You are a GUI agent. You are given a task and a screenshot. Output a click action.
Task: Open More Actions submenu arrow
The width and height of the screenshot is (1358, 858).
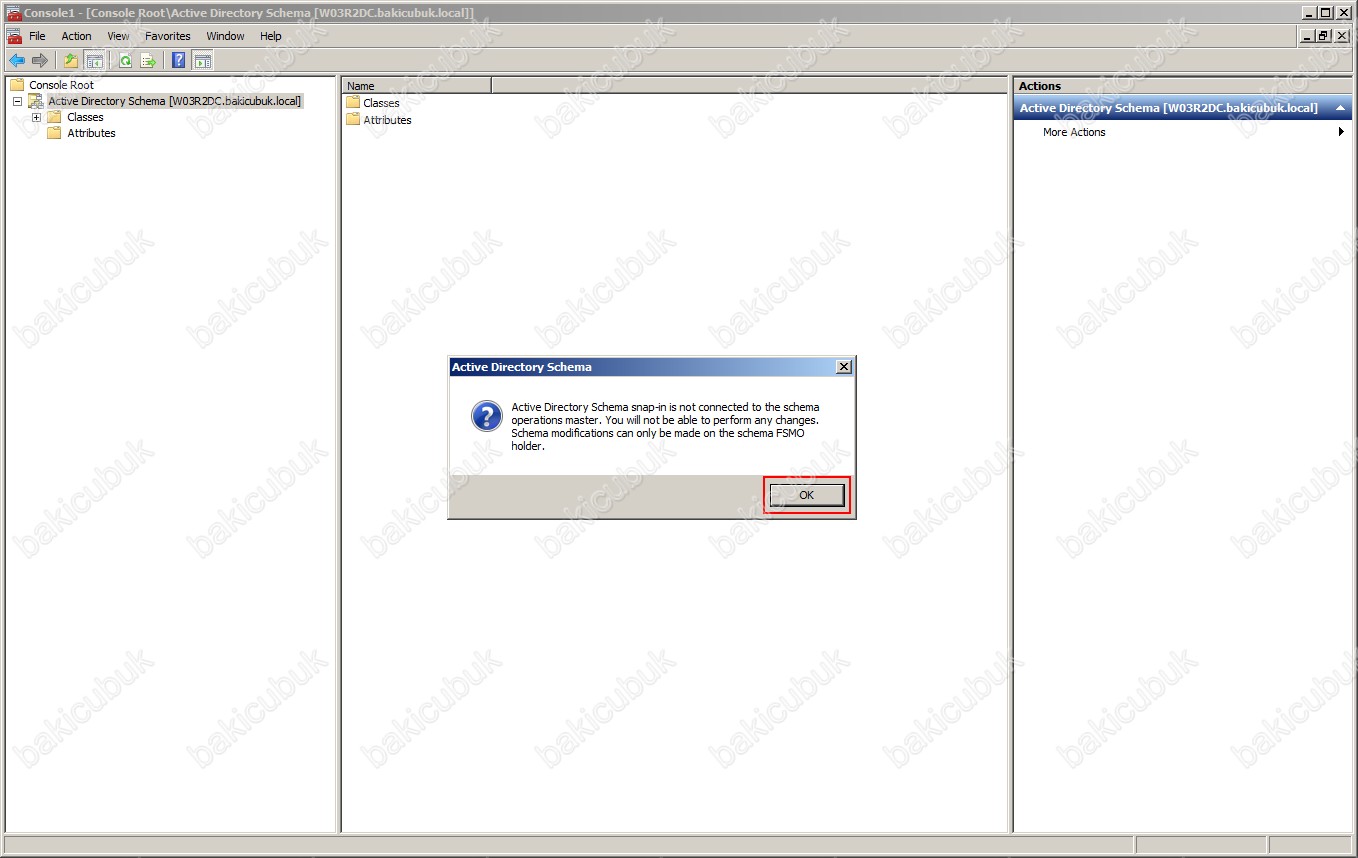[x=1341, y=132]
